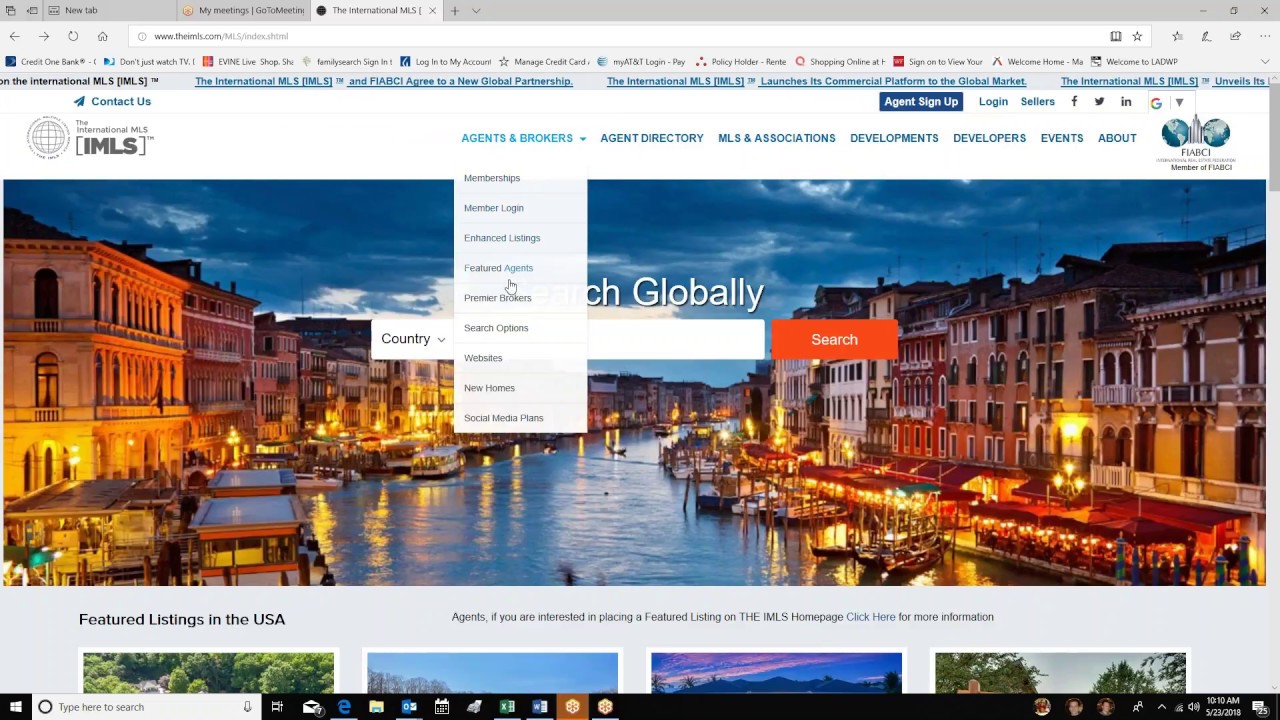Open the LinkedIn icon link
This screenshot has width=1280, height=720.
(x=1126, y=101)
